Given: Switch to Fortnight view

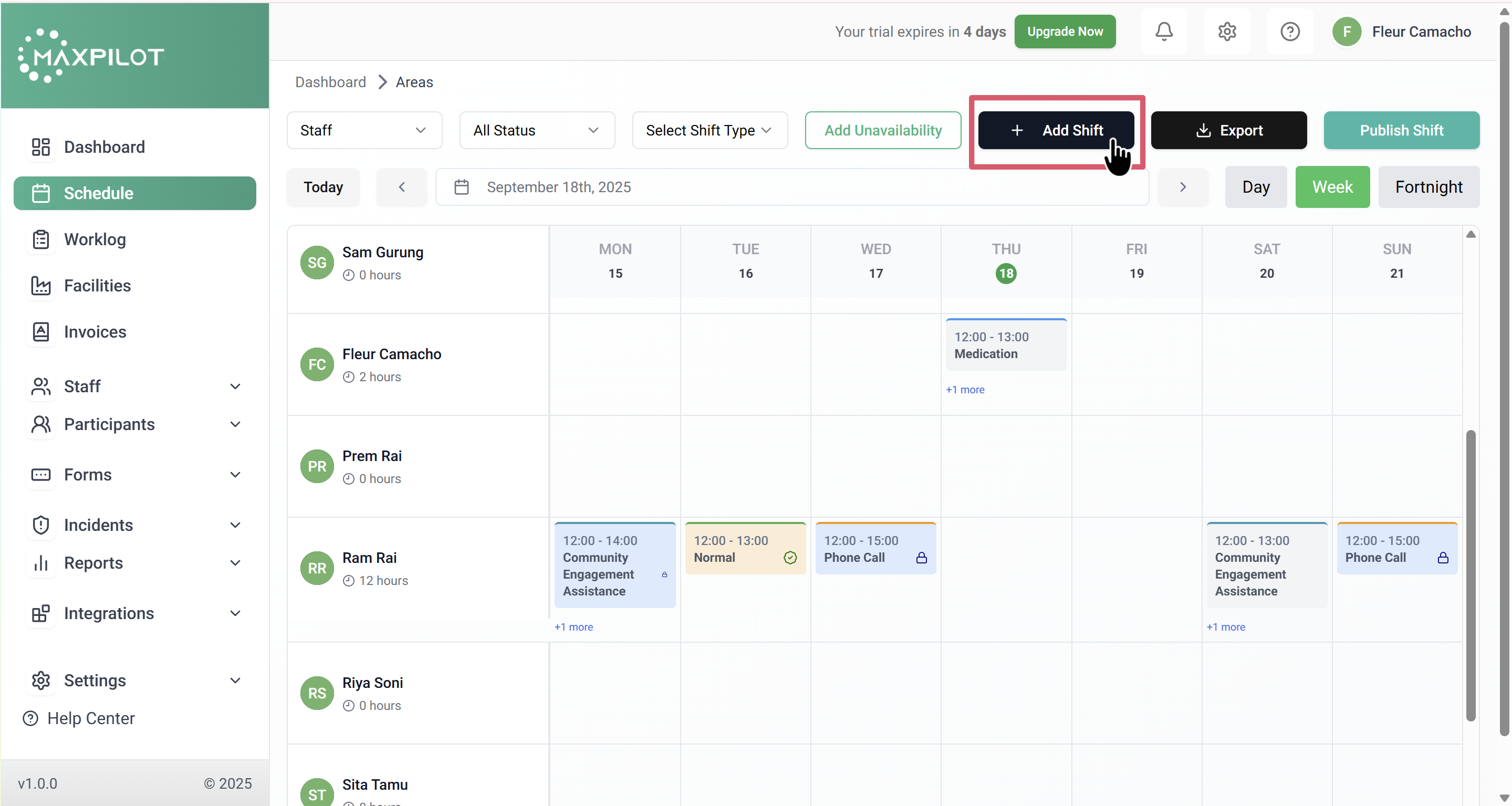Looking at the screenshot, I should (1428, 187).
